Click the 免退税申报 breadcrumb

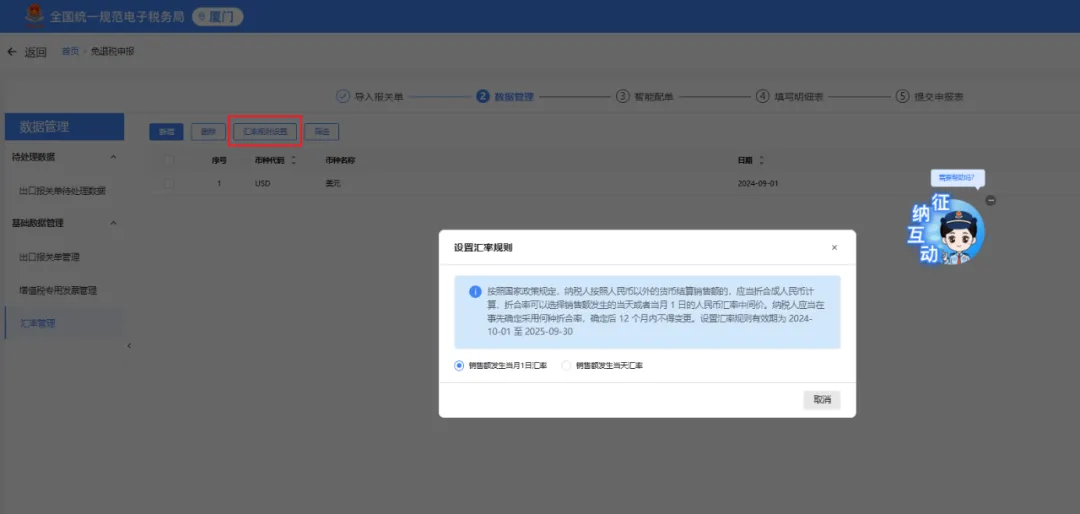112,52
